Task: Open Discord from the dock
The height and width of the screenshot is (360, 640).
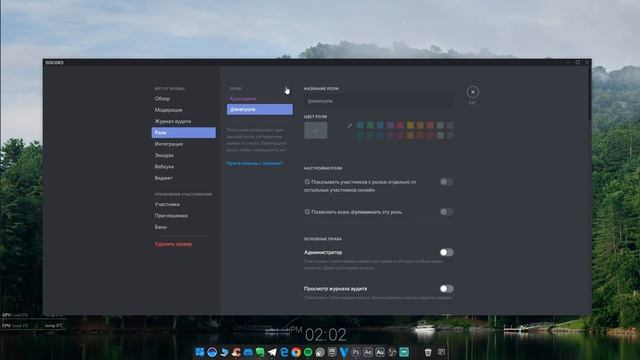Action: [x=248, y=352]
